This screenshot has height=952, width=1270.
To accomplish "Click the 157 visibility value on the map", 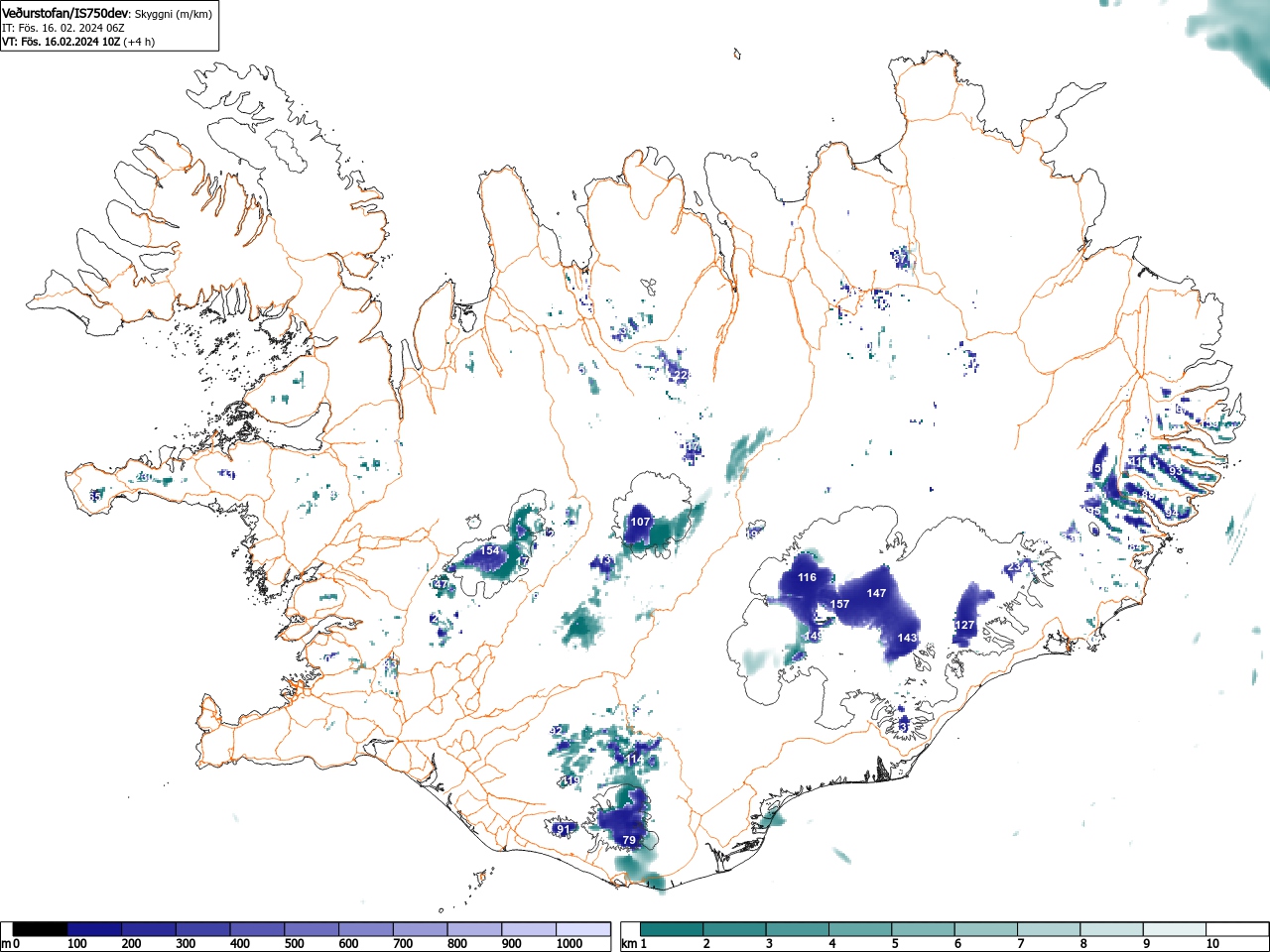I will point(839,604).
